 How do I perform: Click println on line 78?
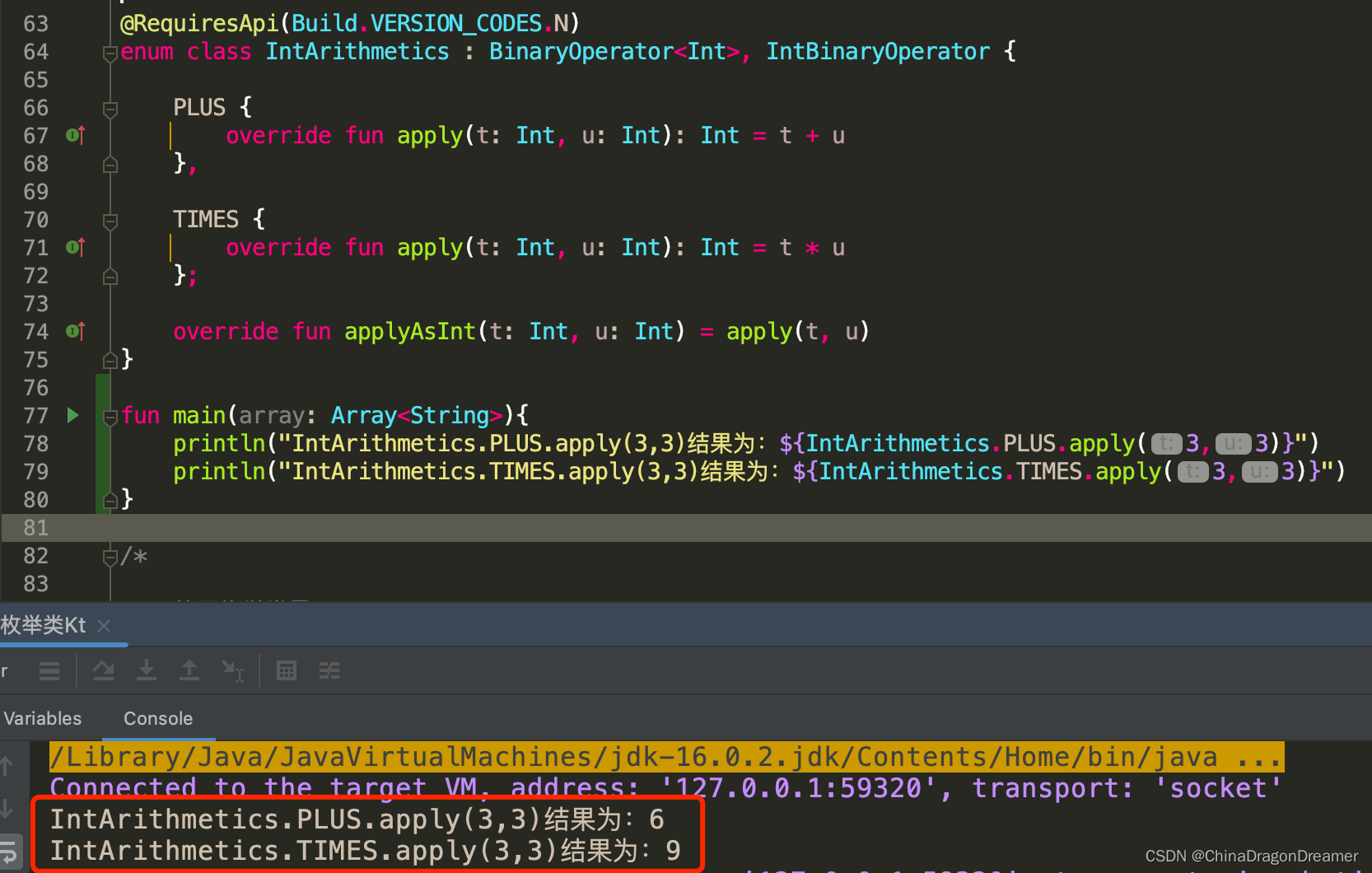(x=219, y=443)
